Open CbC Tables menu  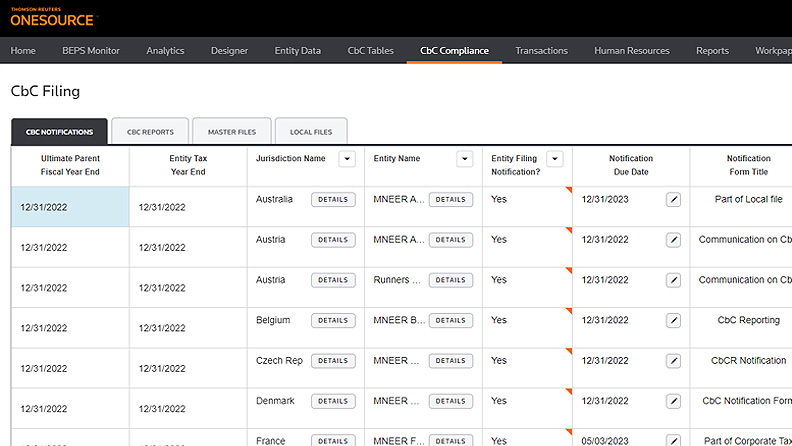click(370, 51)
